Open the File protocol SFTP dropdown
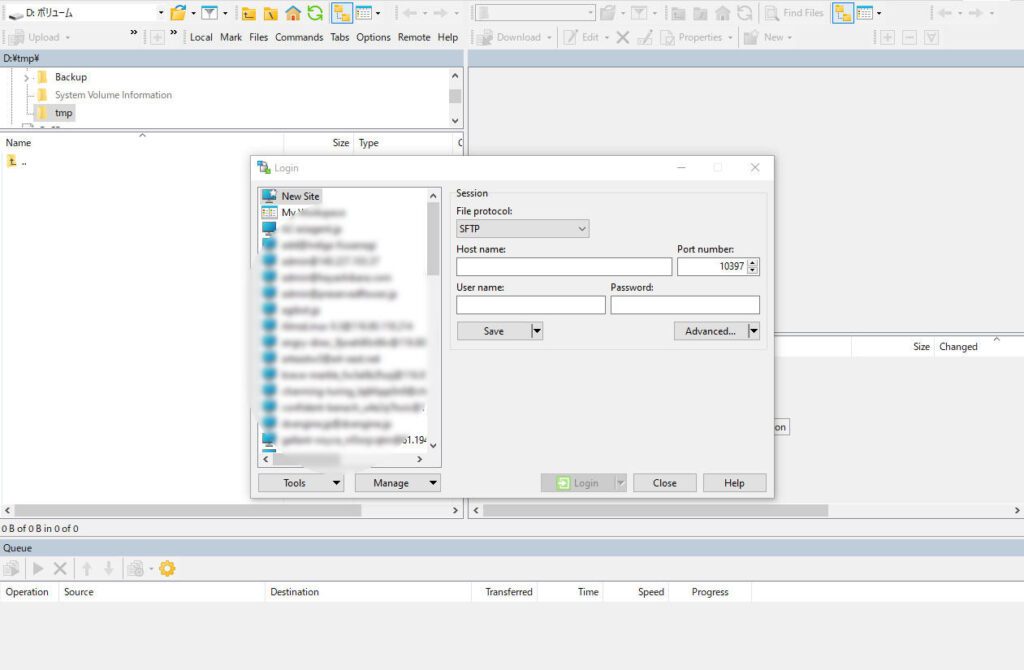Image resolution: width=1024 pixels, height=670 pixels. pyautogui.click(x=522, y=229)
